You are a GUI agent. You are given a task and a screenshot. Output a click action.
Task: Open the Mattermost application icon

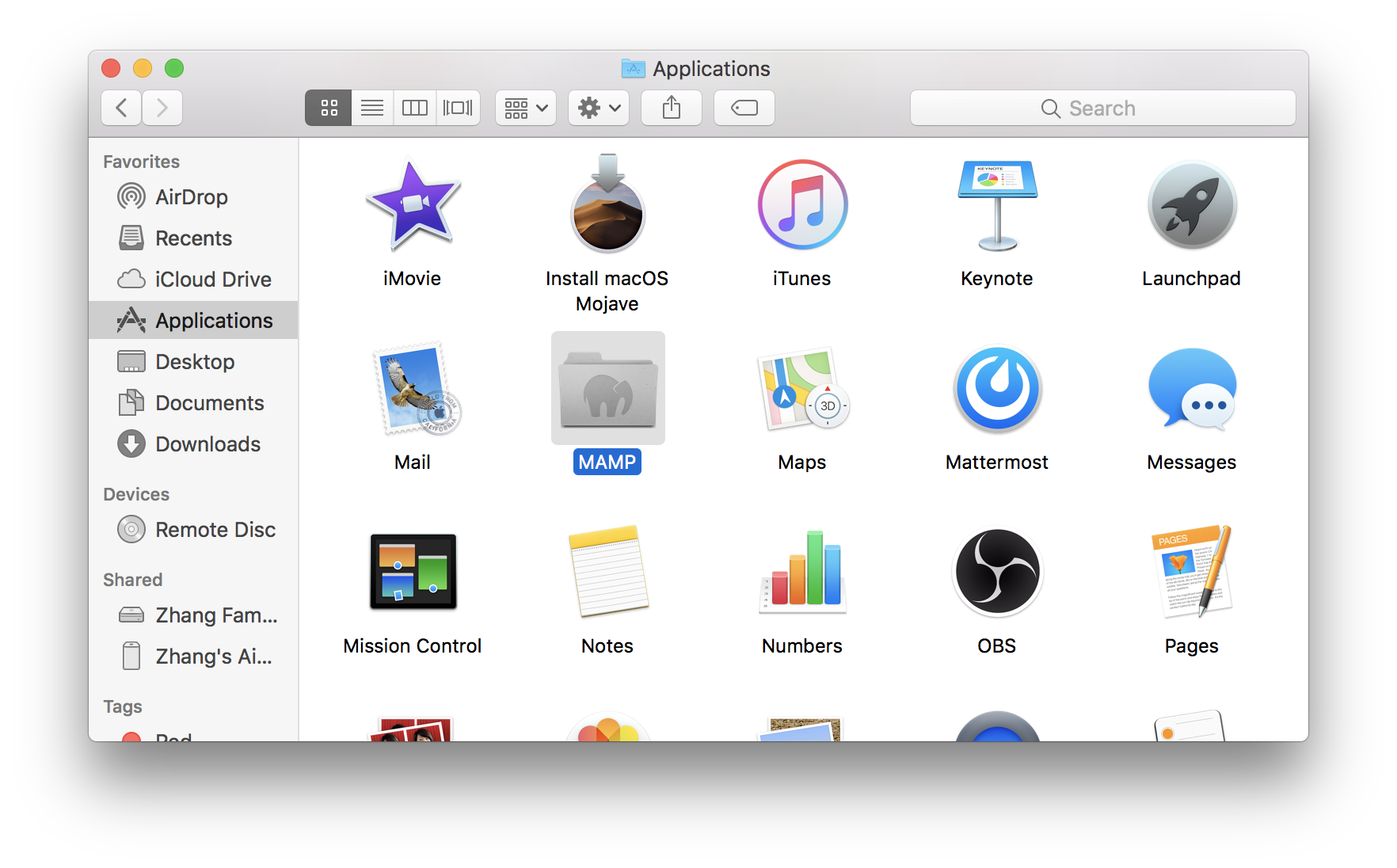[x=997, y=389]
